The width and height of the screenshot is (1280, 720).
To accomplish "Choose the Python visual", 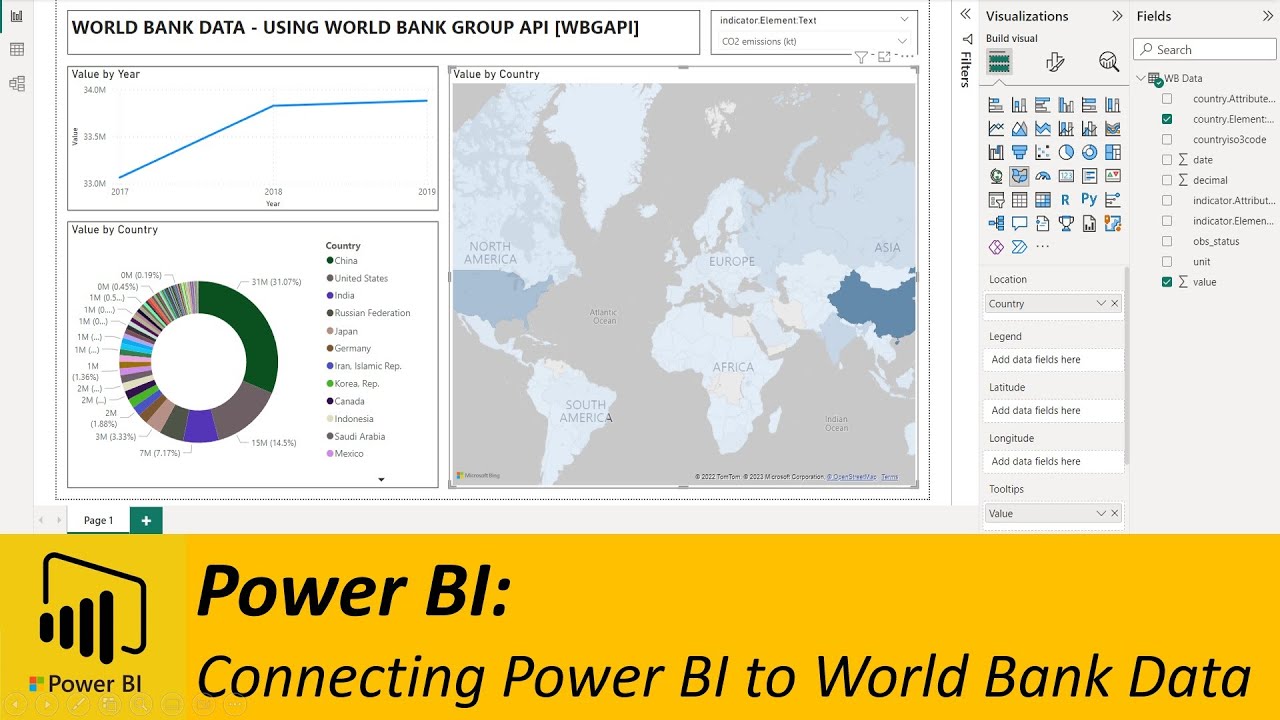I will click(x=1089, y=200).
